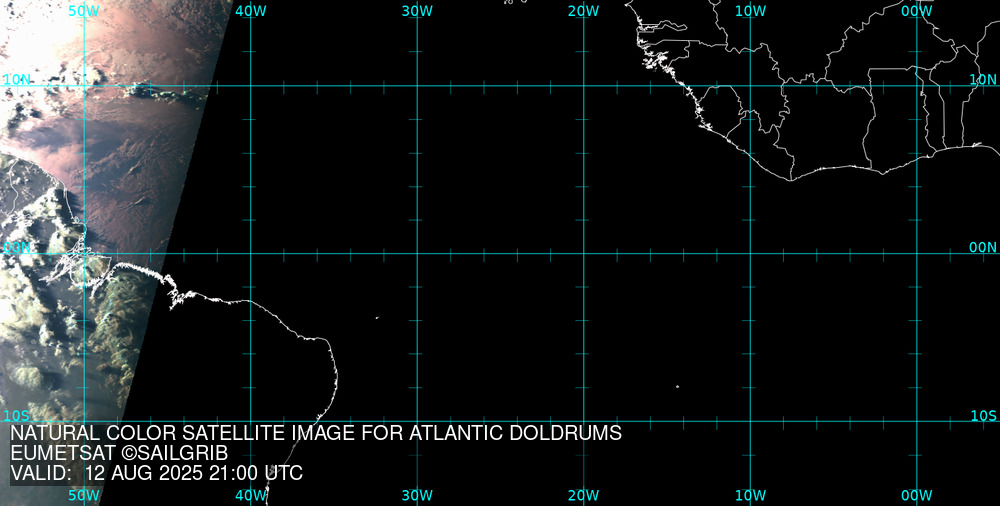Click the 10W longitude label along the top edge
This screenshot has height=506, width=1000.
pos(751,11)
